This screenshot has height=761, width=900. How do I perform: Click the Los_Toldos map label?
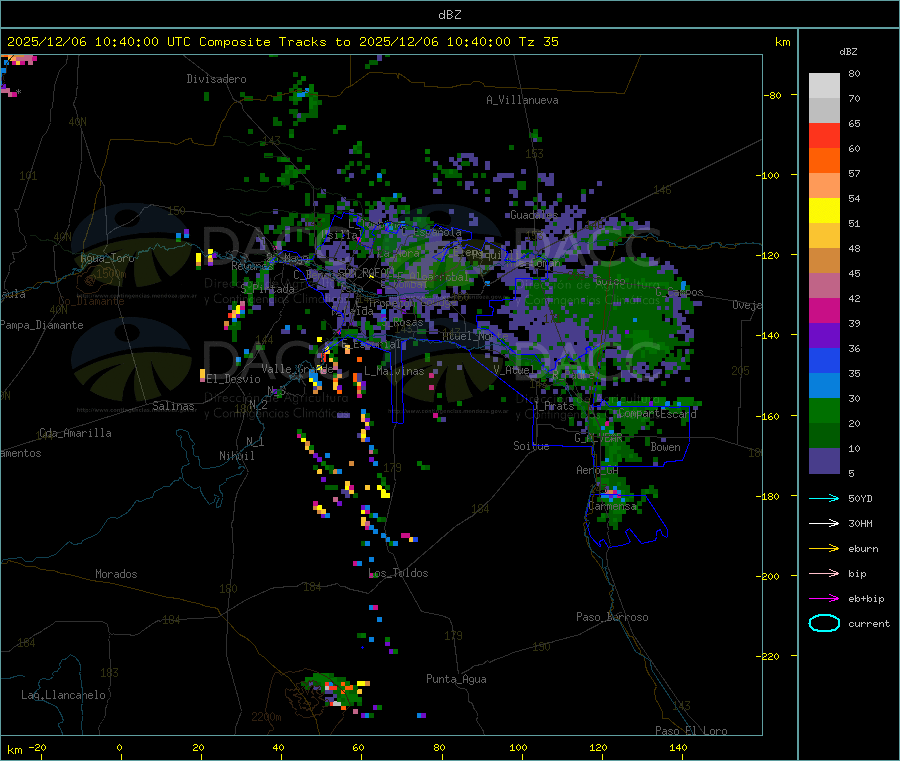(x=398, y=573)
